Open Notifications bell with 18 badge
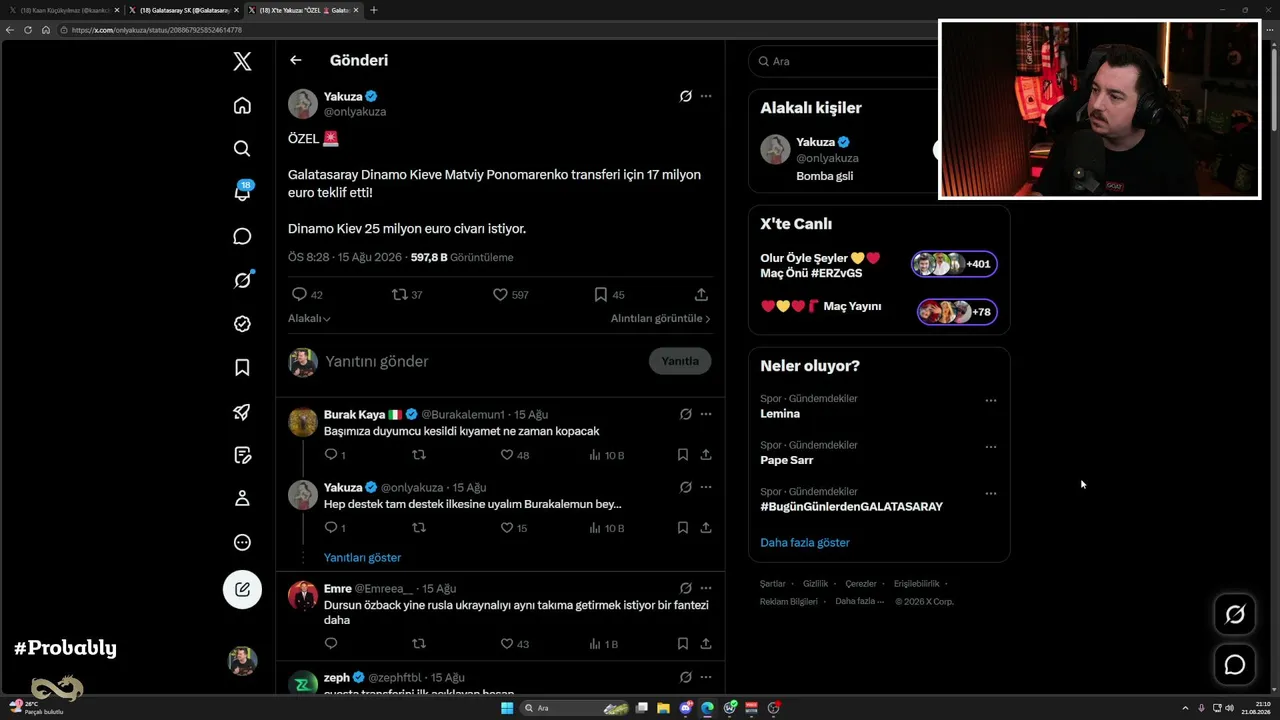This screenshot has width=1280, height=720. pyautogui.click(x=242, y=191)
